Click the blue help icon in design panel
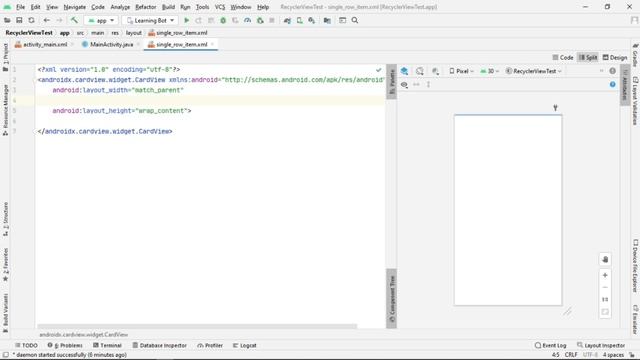This screenshot has width=640, height=360. point(612,84)
